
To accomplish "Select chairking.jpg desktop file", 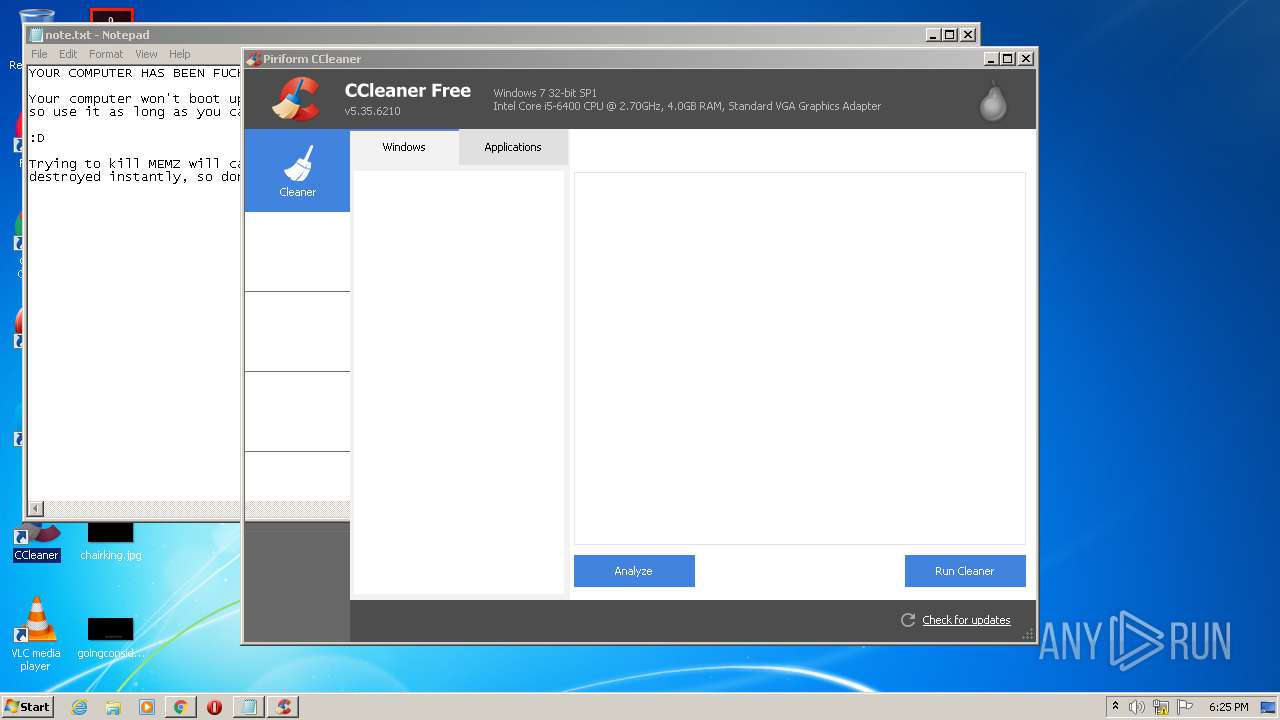I will pyautogui.click(x=110, y=540).
